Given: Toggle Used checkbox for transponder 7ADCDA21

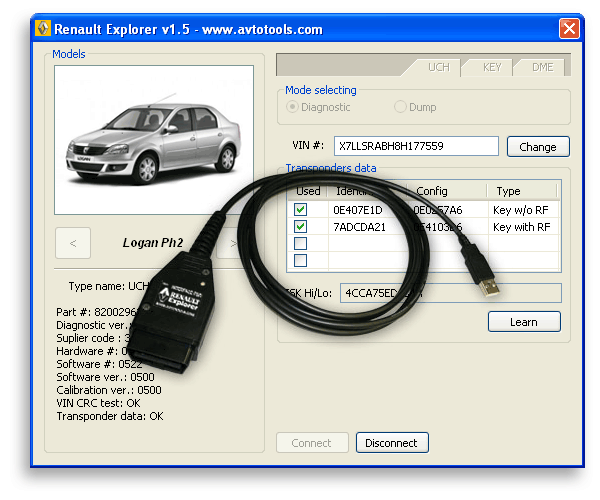Looking at the screenshot, I should (300, 226).
